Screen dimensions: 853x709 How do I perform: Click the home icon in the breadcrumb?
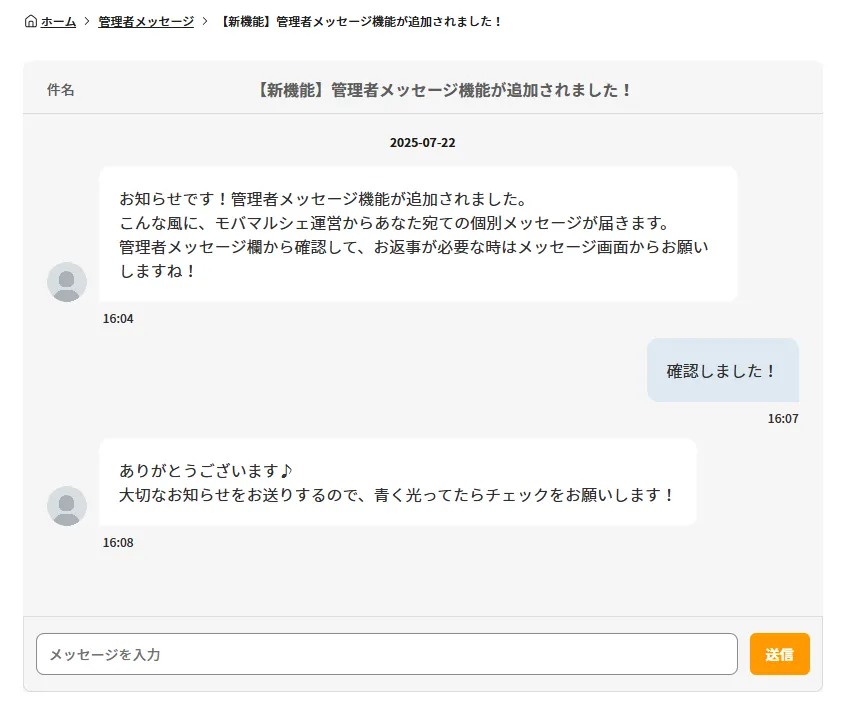click(x=31, y=21)
